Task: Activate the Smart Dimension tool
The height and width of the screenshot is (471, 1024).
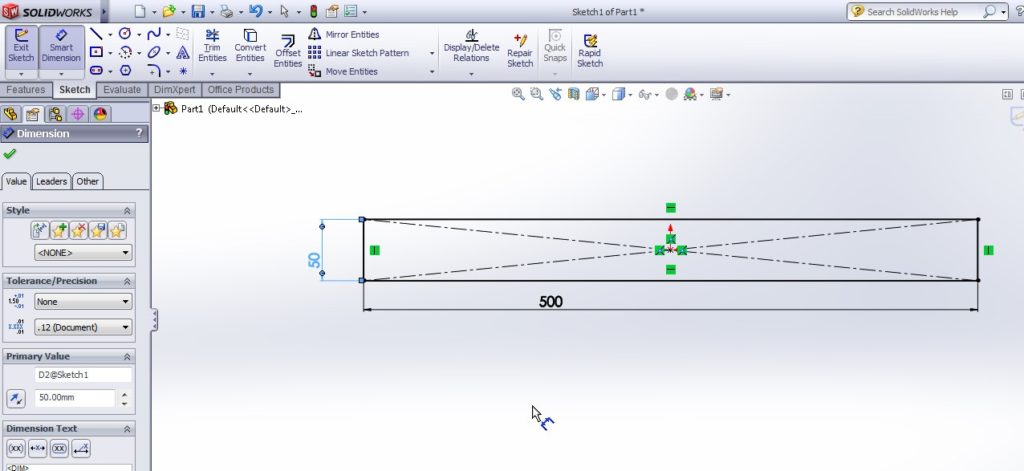Action: pos(61,47)
